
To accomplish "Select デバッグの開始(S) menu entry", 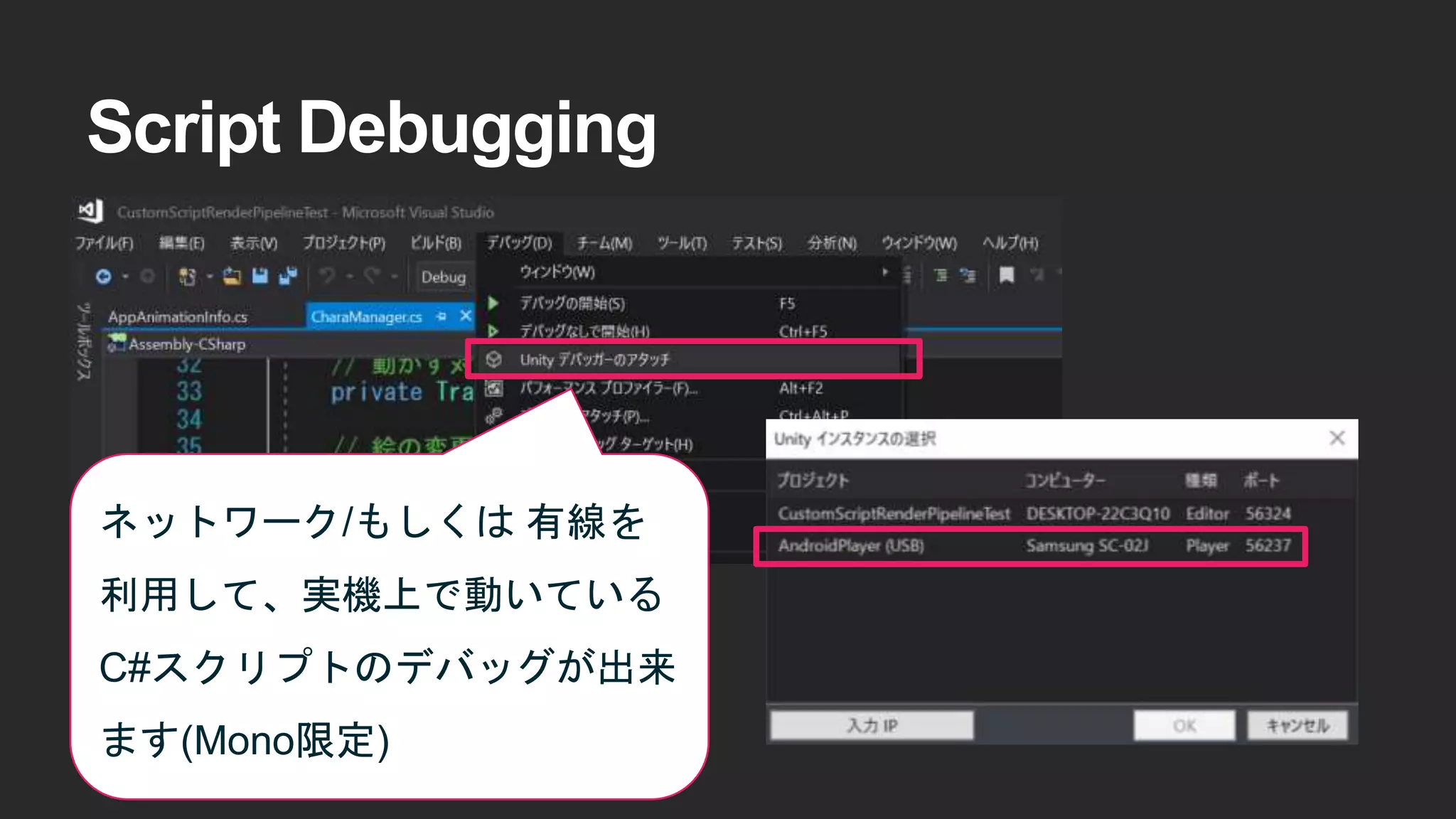I will coord(690,304).
